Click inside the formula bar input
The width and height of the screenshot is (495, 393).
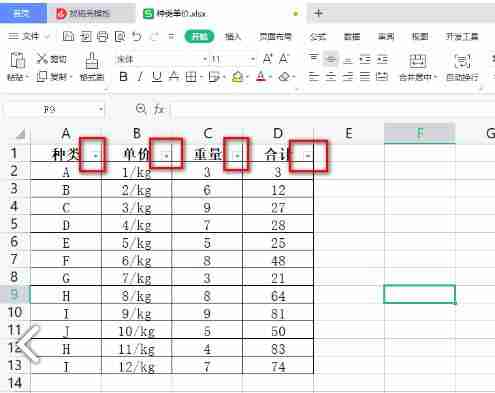[333, 109]
